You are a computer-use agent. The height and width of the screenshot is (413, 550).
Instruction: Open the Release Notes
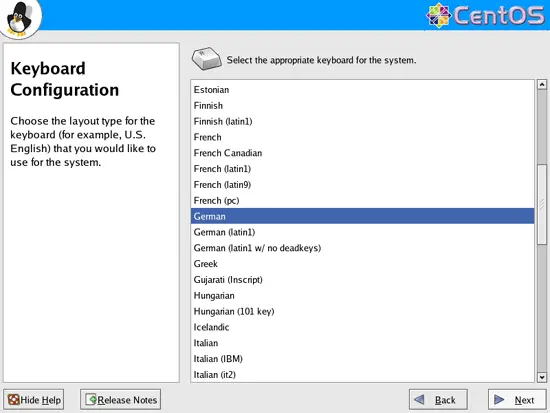pos(120,399)
